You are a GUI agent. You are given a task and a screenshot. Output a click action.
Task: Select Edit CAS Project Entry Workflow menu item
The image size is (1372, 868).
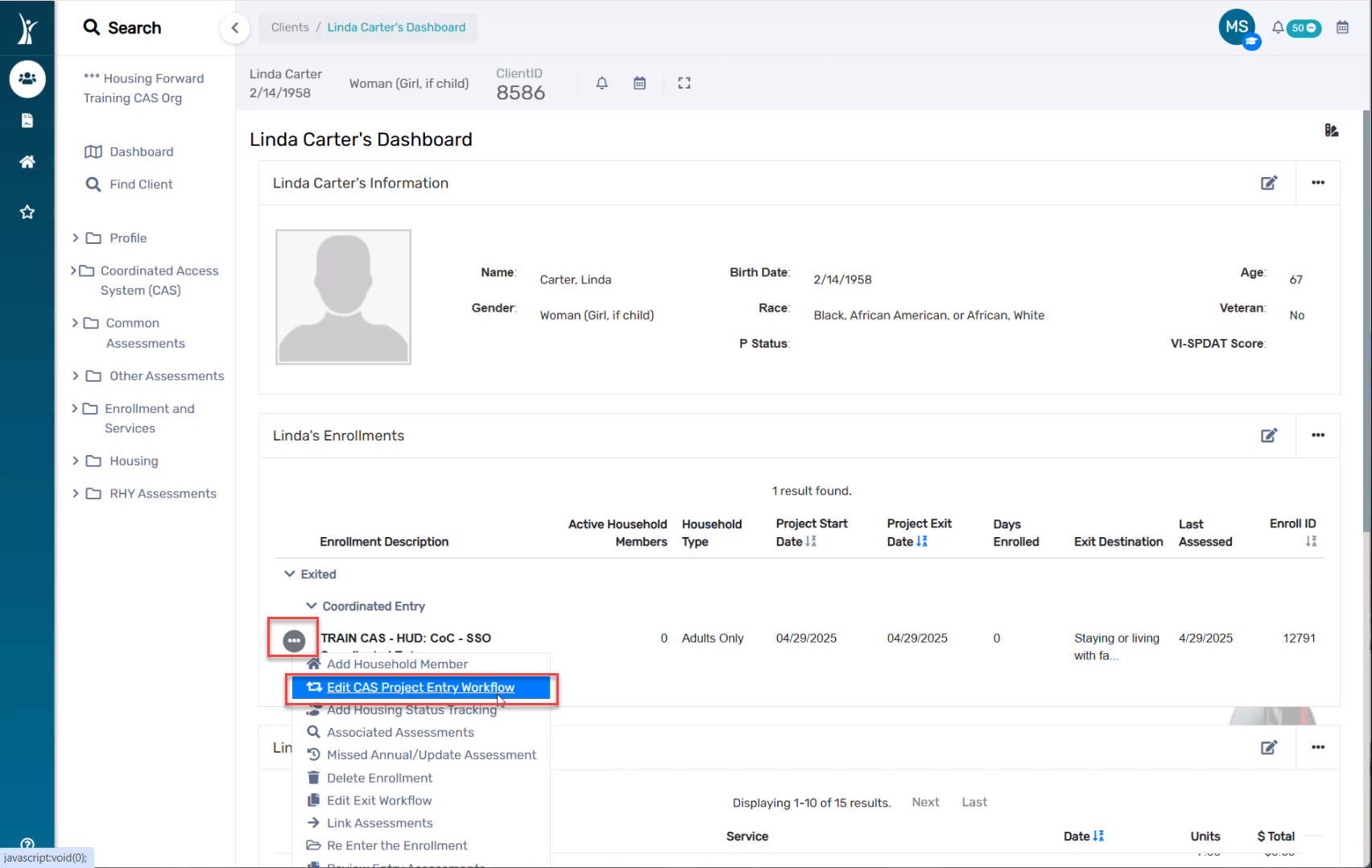pos(420,688)
